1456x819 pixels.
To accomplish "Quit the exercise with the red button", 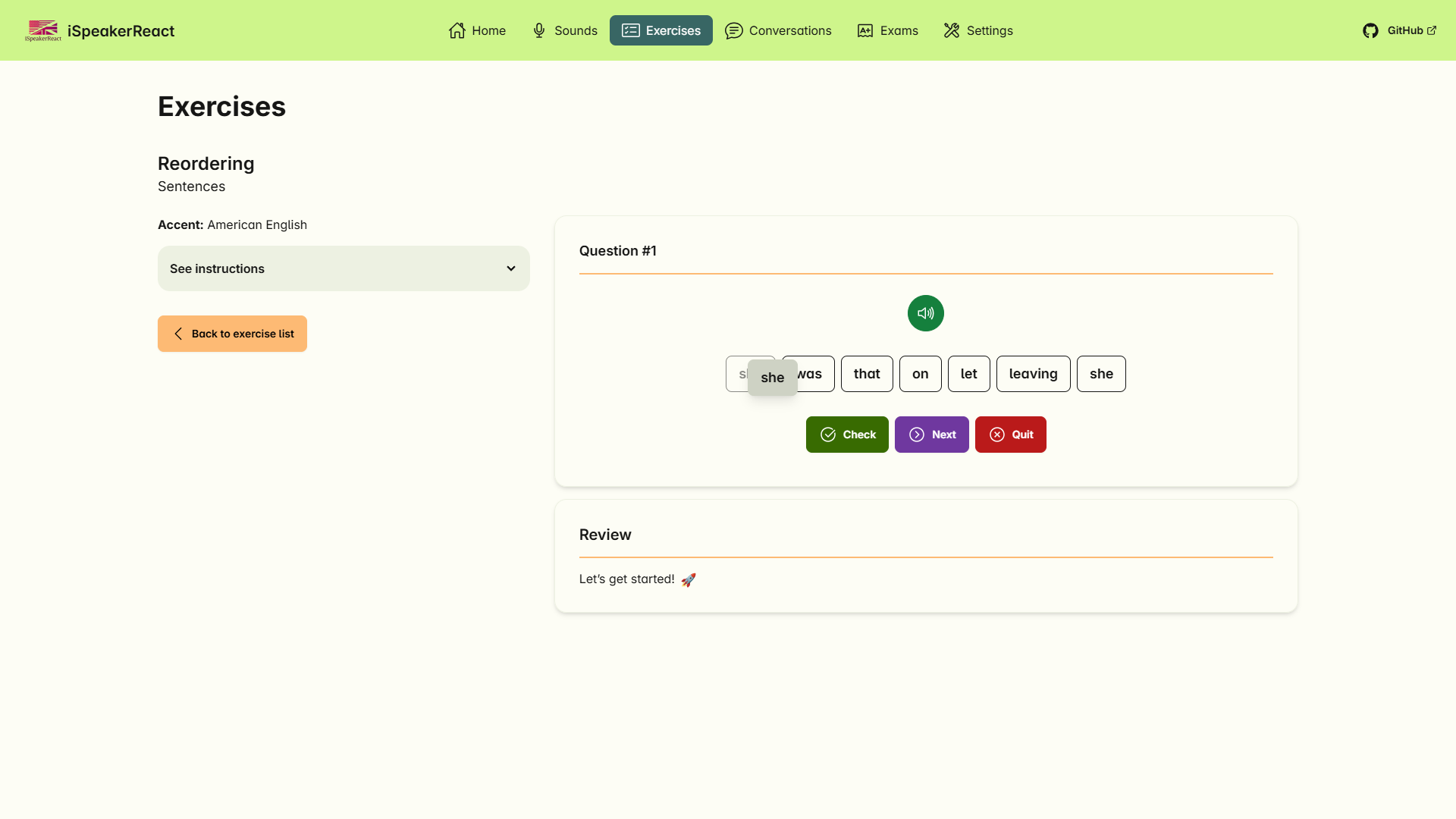I will tap(1010, 435).
